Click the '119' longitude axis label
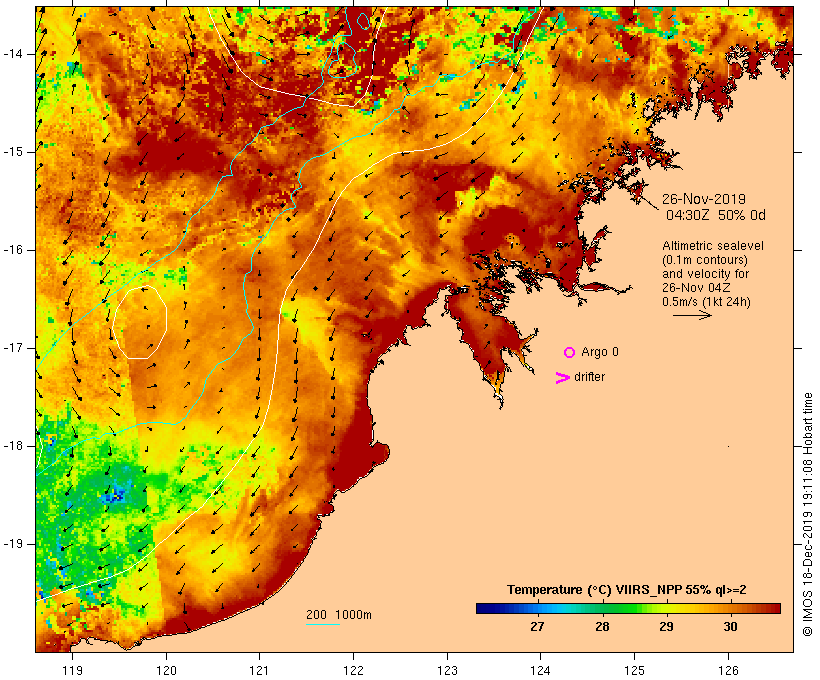This screenshot has width=820, height=680. point(72,670)
